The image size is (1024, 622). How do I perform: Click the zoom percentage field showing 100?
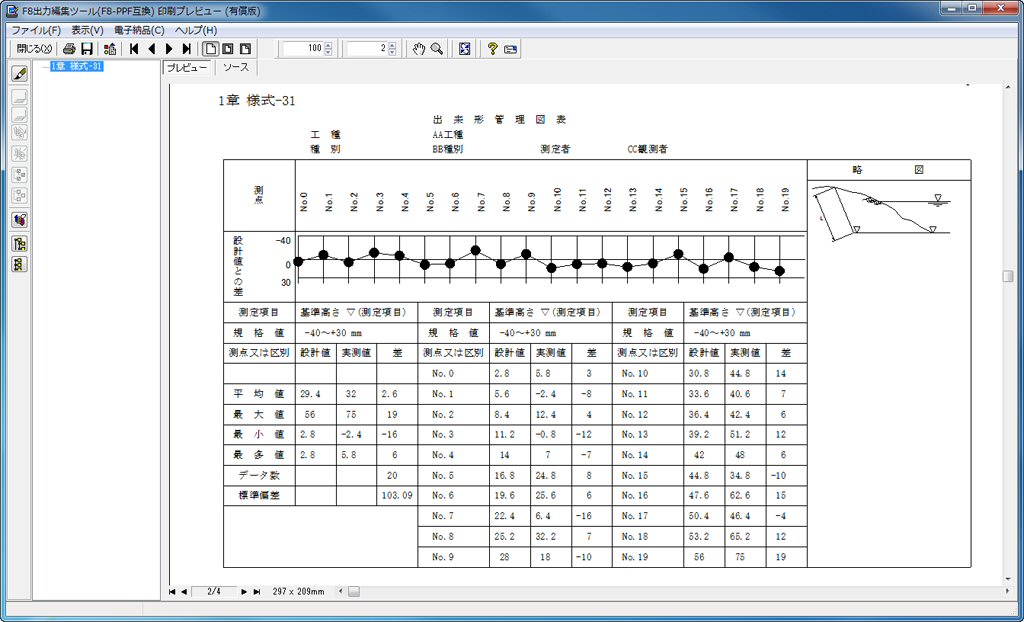pos(302,48)
